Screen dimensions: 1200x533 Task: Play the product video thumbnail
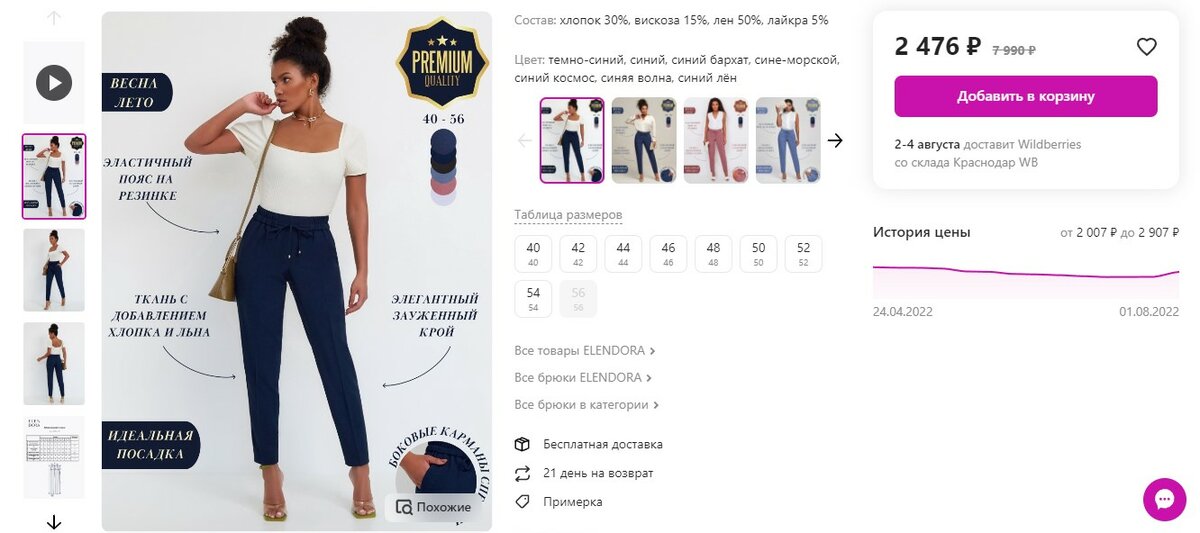coord(54,81)
